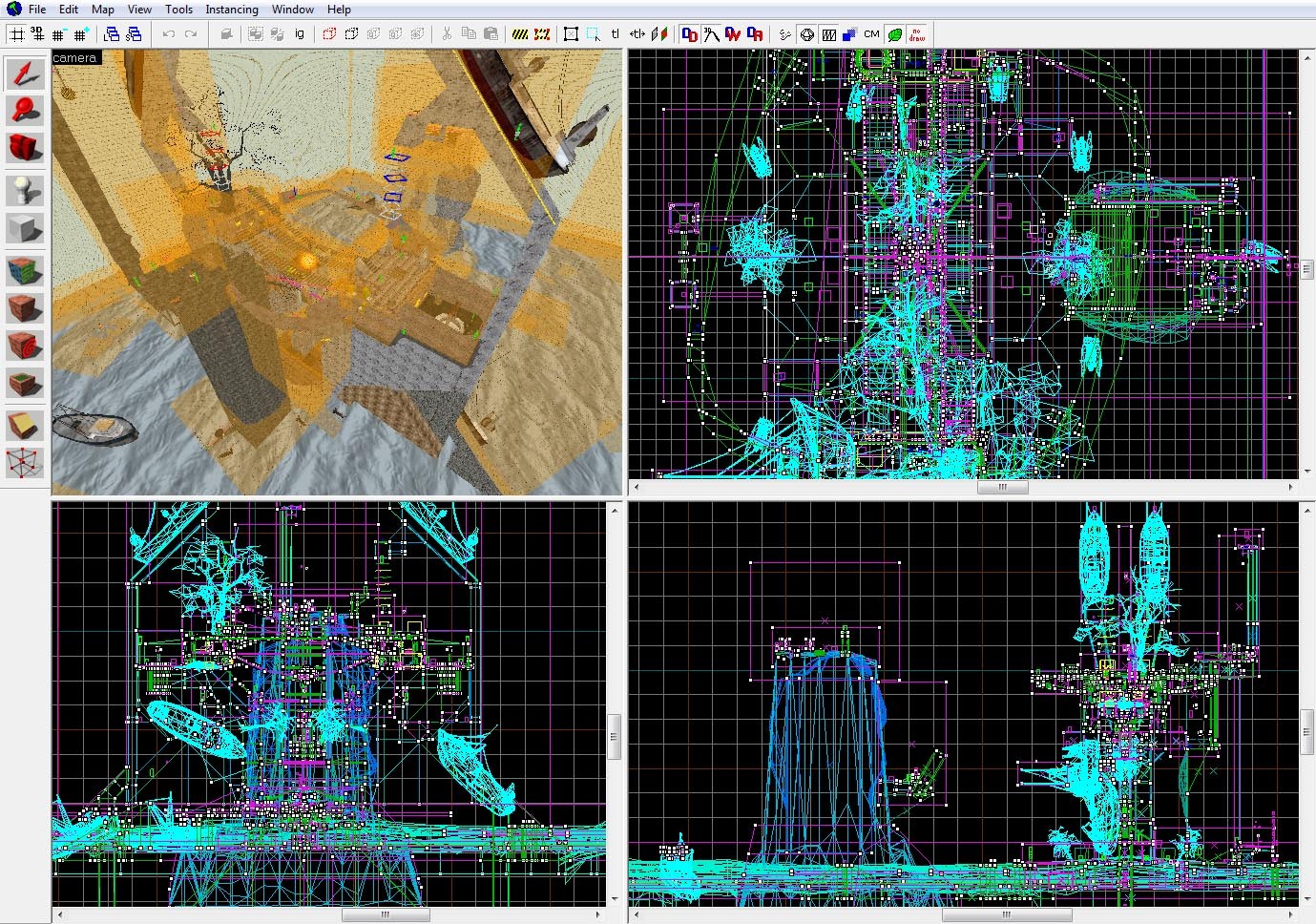Click the 'ig' ignore groups button
The width and height of the screenshot is (1316, 924).
coord(300,34)
